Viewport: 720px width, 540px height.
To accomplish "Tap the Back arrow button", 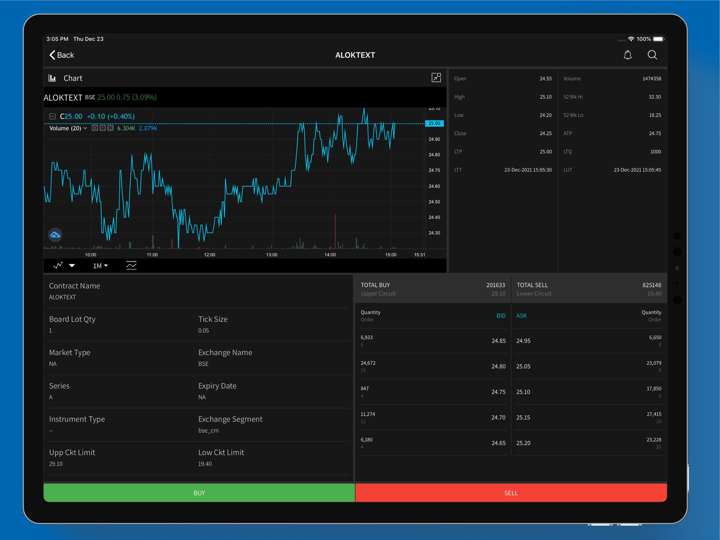I will click(61, 55).
